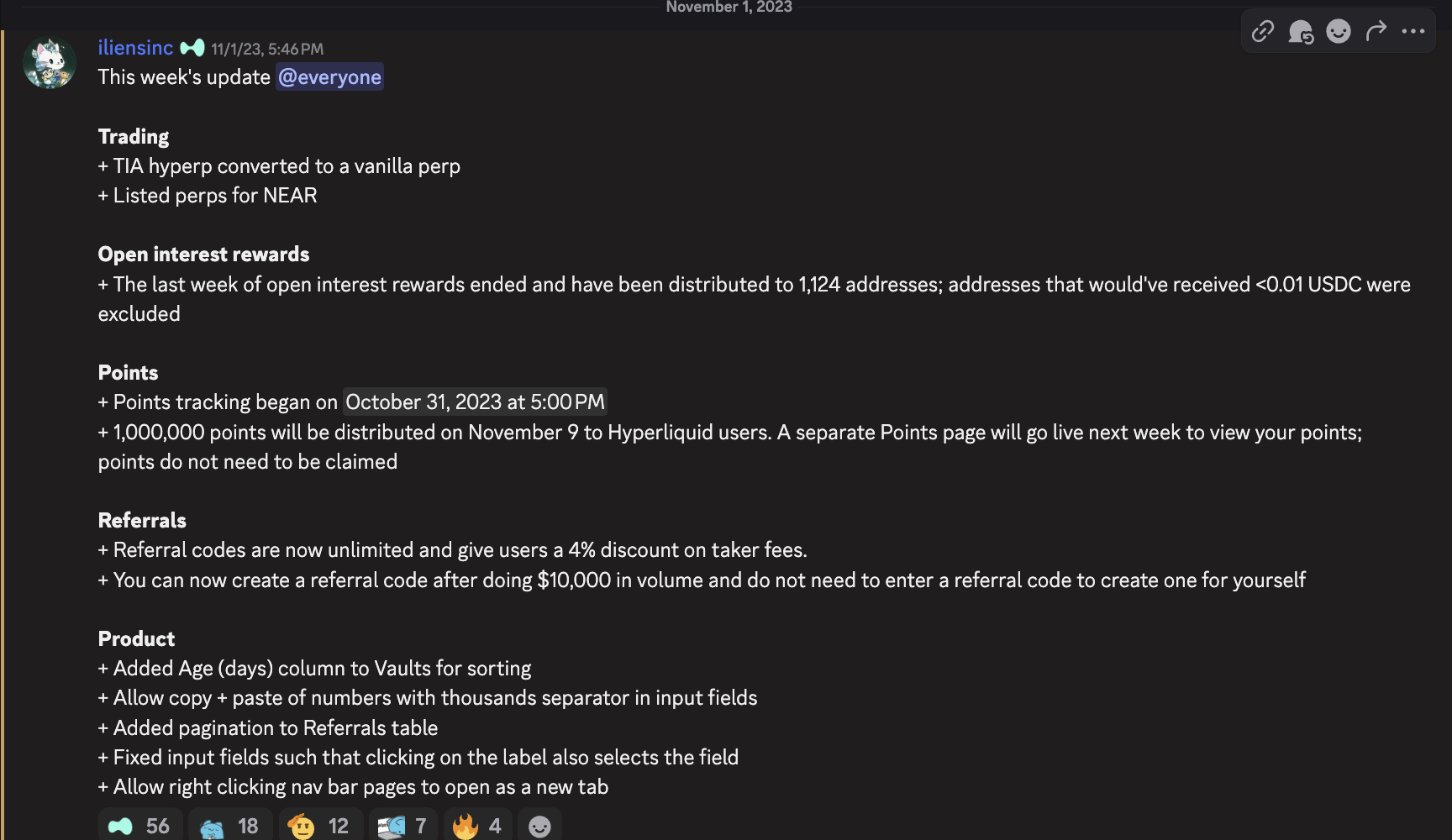1452x840 pixels.
Task: Copy the message link via chain icon
Action: pos(1262,31)
